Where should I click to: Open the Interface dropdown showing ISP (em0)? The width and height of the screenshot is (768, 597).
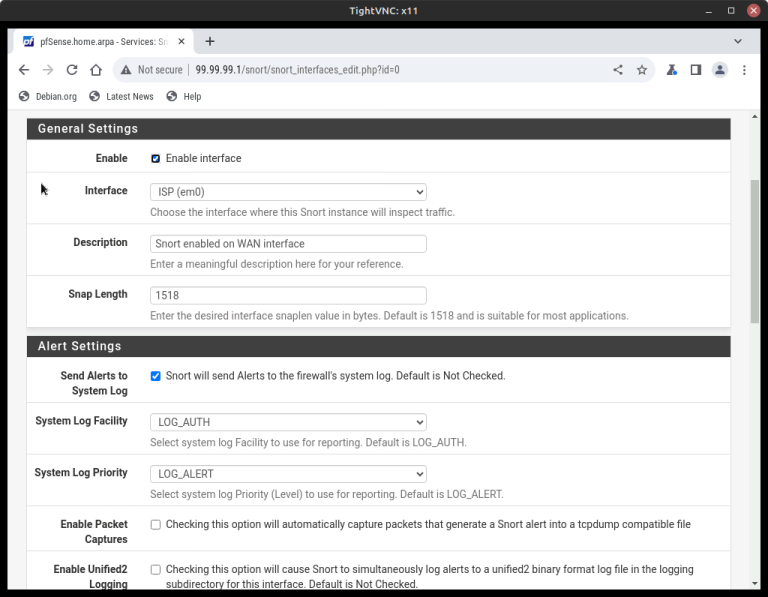pyautogui.click(x=288, y=192)
